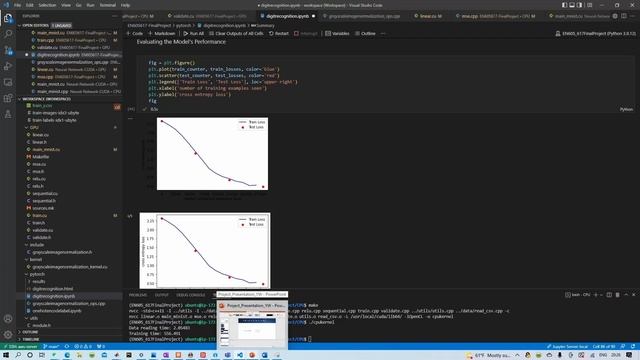640x360 pixels.
Task: Switch to the Problems panel tab
Action: pos(138,295)
